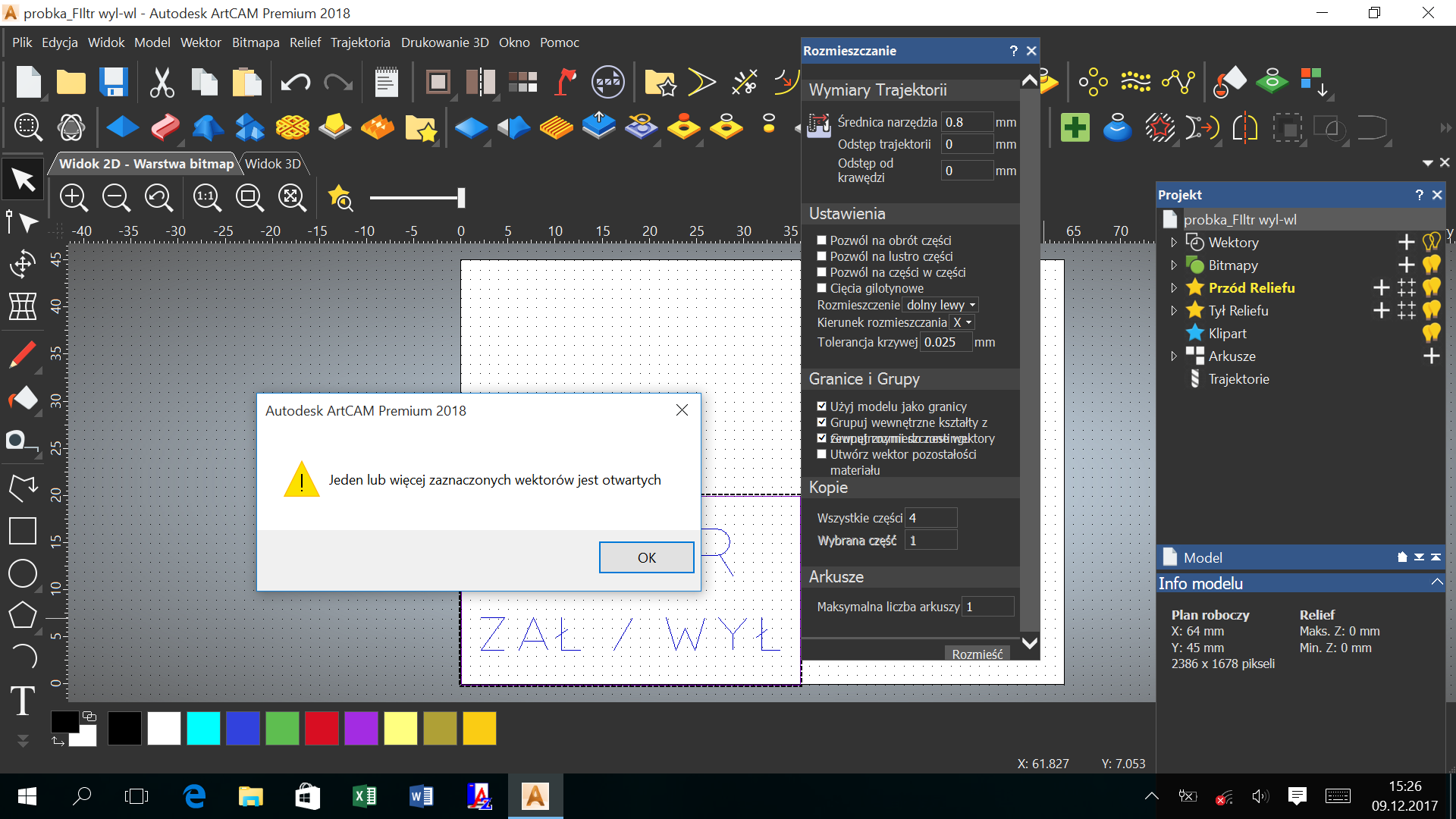
Task: Enable Pozwól na lustro części checkbox
Action: (821, 256)
